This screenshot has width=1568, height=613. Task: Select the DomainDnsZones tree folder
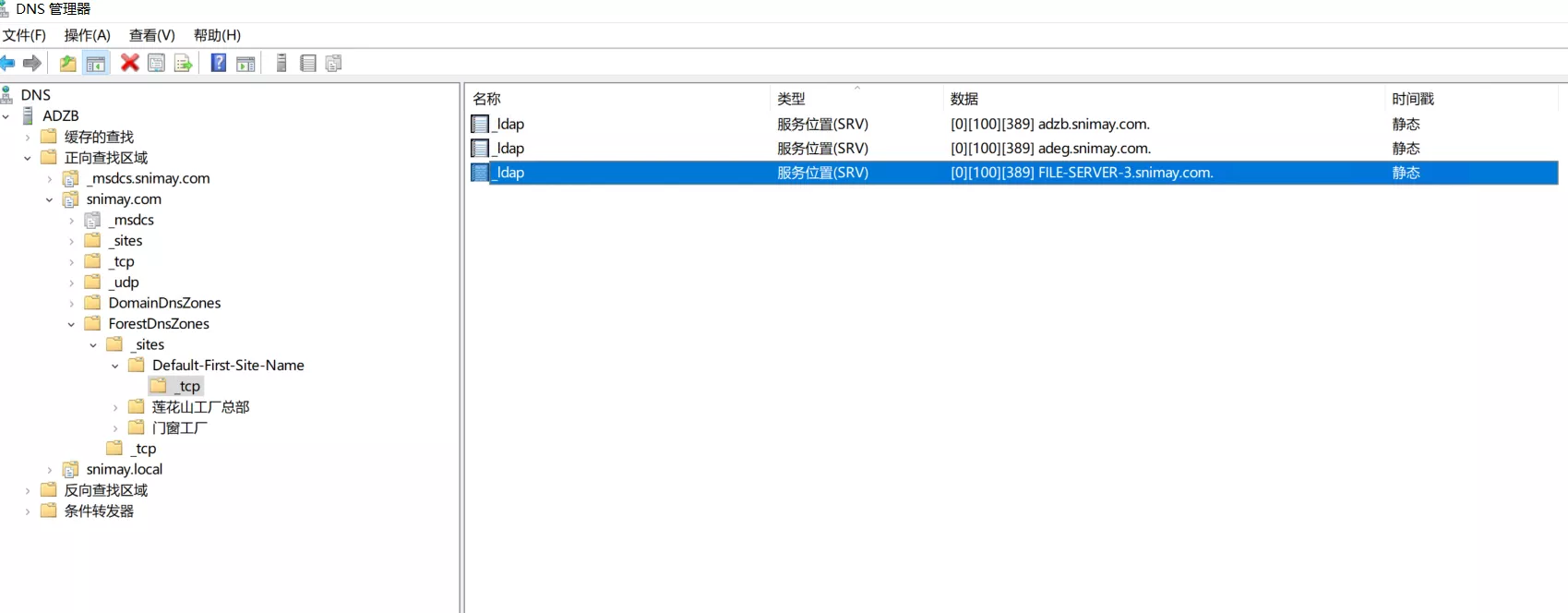pyautogui.click(x=164, y=303)
